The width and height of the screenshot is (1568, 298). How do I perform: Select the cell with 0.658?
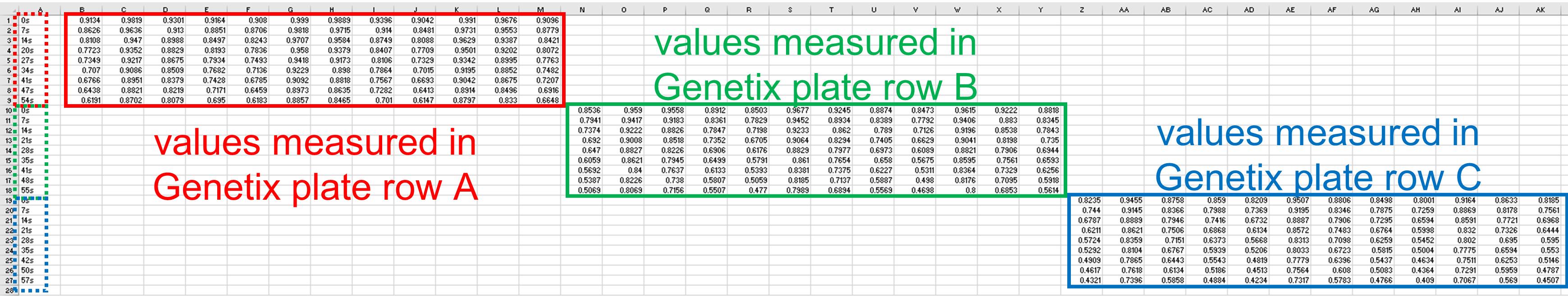pyautogui.click(x=873, y=160)
